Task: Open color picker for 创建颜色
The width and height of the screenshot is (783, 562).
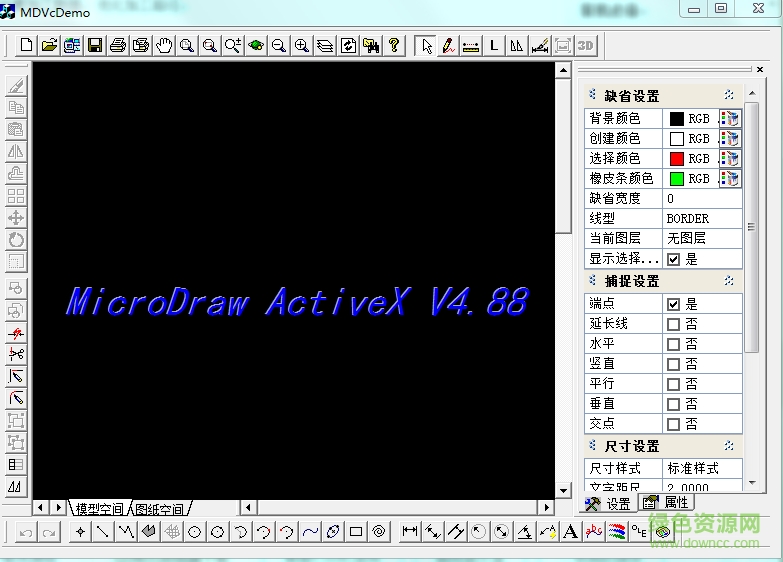Action: pyautogui.click(x=730, y=138)
